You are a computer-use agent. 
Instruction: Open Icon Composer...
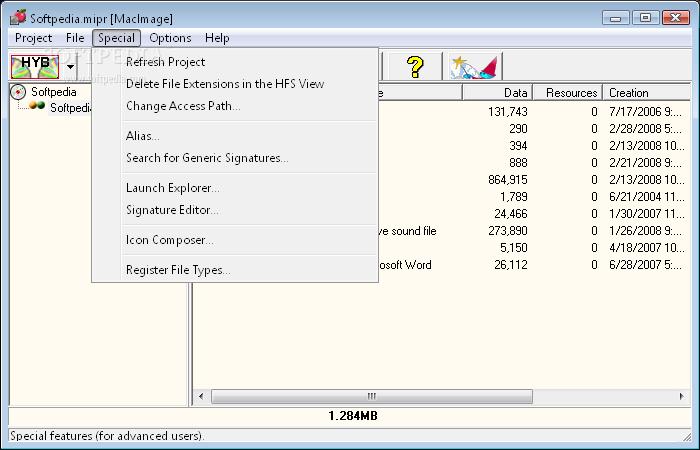click(235, 240)
